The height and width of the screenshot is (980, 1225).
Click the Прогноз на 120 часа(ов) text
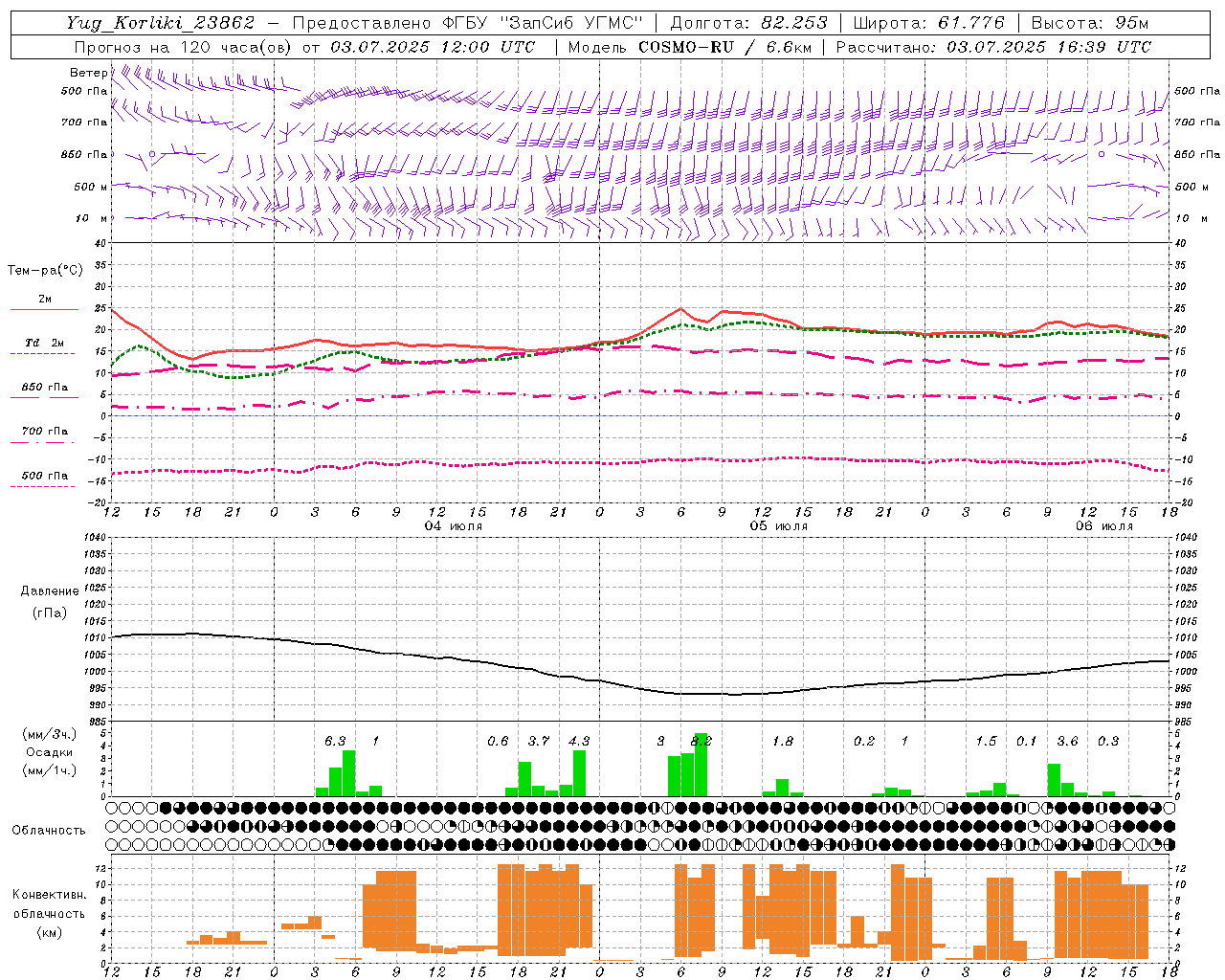pyautogui.click(x=183, y=47)
